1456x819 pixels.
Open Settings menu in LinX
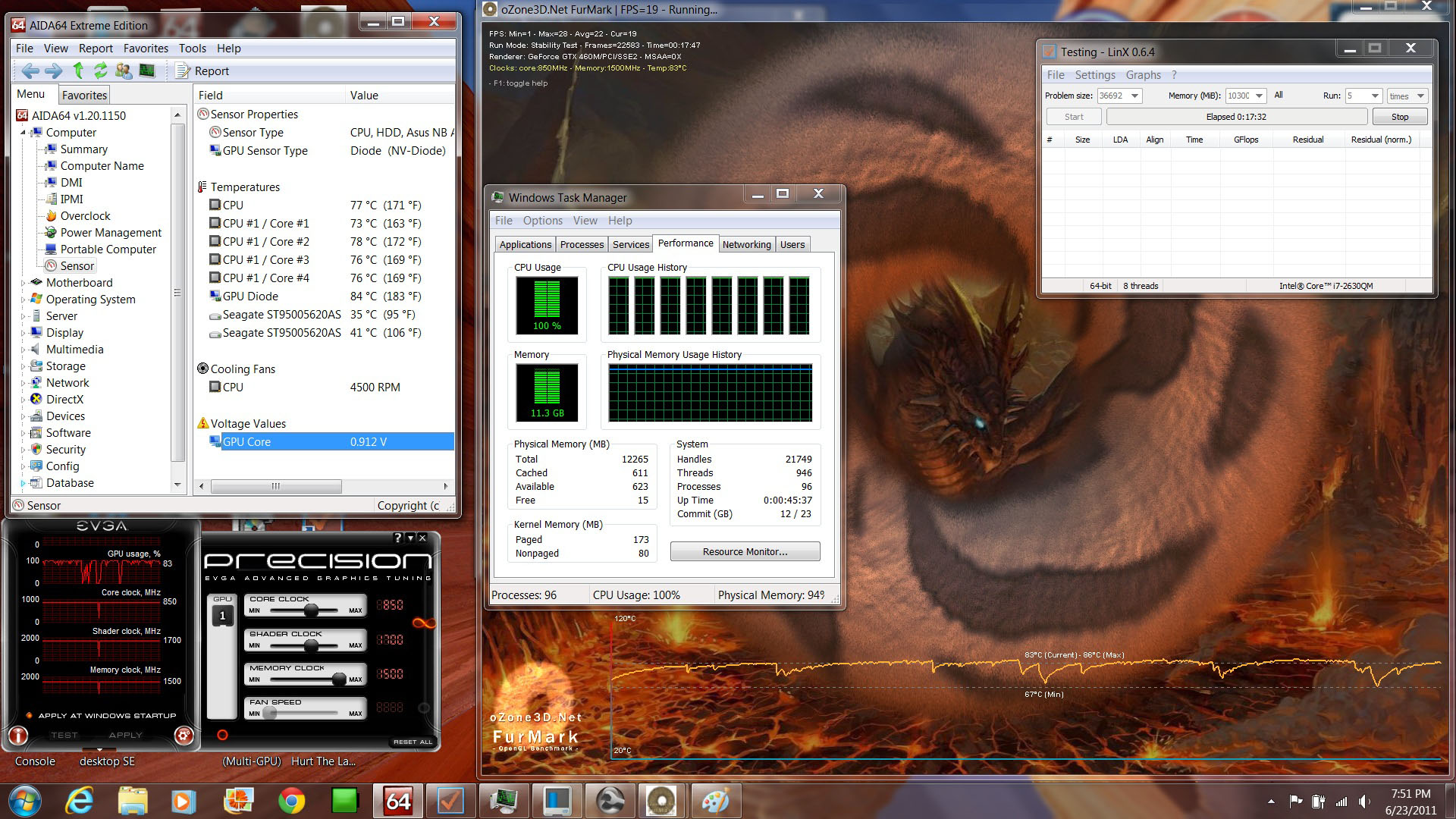[x=1095, y=74]
